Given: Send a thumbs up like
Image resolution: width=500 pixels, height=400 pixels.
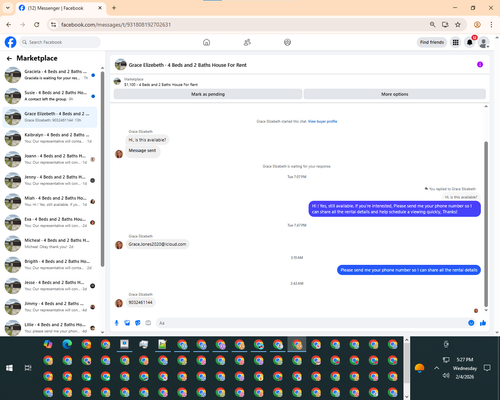Looking at the screenshot, I should pos(483,323).
